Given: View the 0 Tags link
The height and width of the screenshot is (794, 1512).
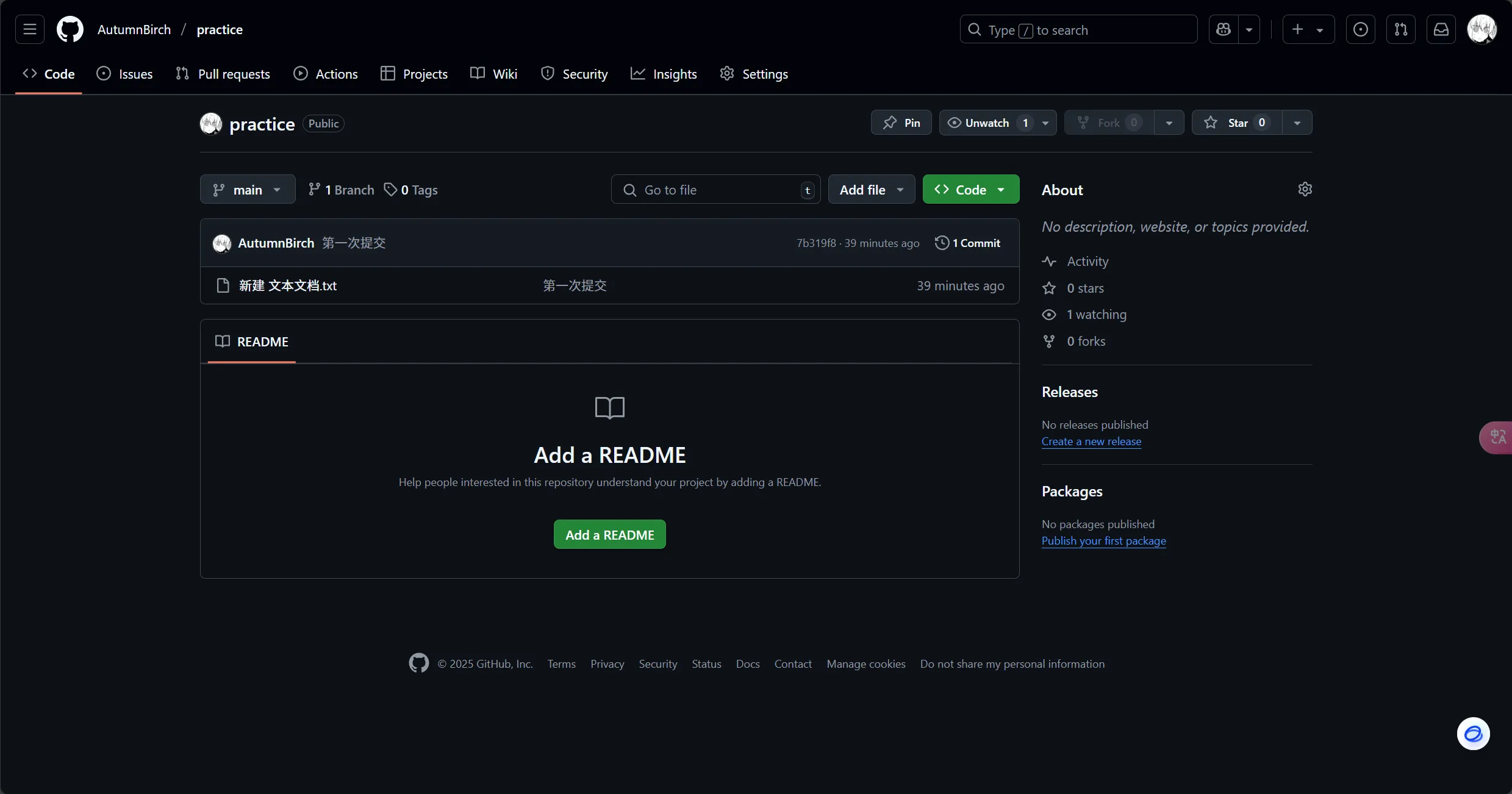Looking at the screenshot, I should (x=410, y=190).
